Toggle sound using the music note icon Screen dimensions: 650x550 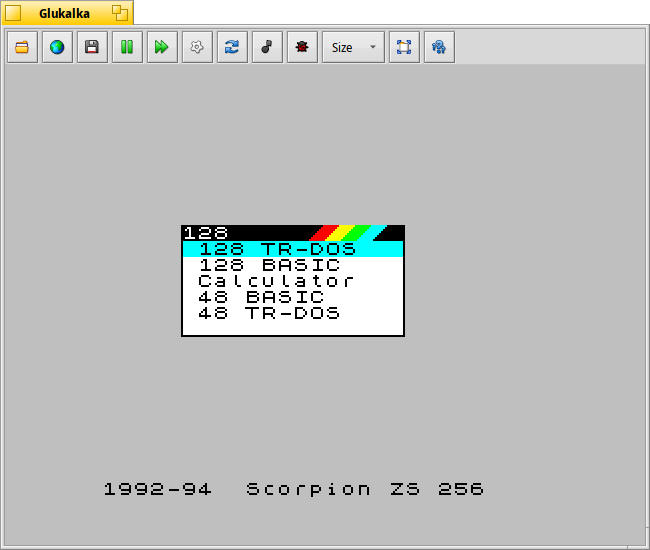267,47
